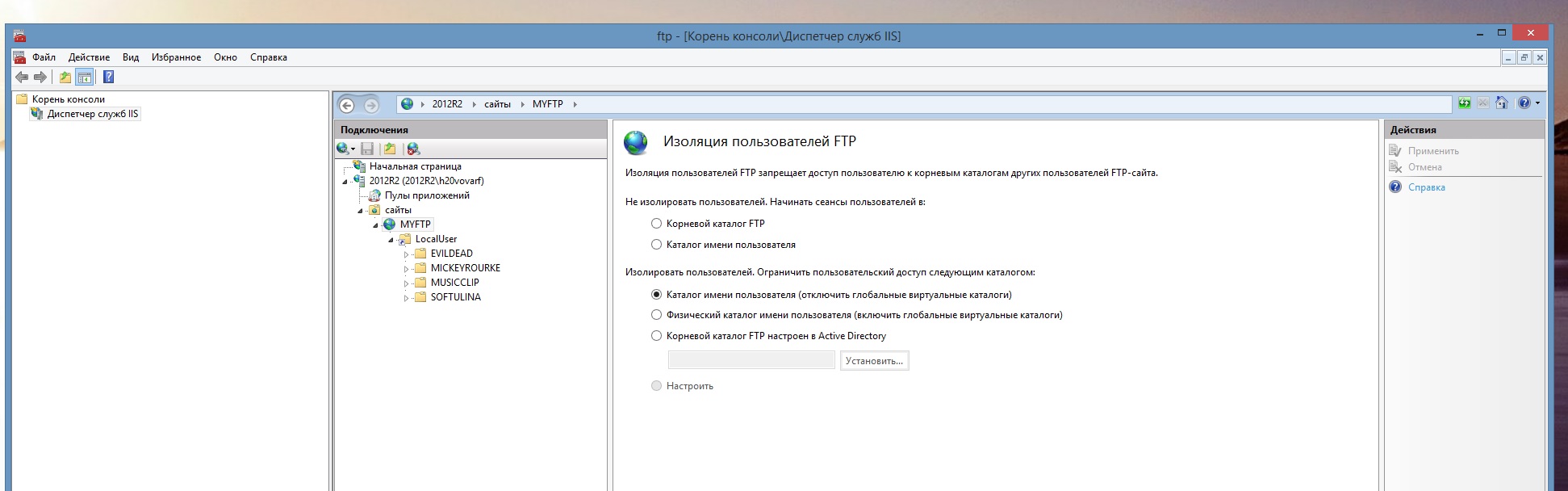This screenshot has width=1568, height=491.
Task: Click the EVILDEAD folder icon
Action: pyautogui.click(x=420, y=254)
